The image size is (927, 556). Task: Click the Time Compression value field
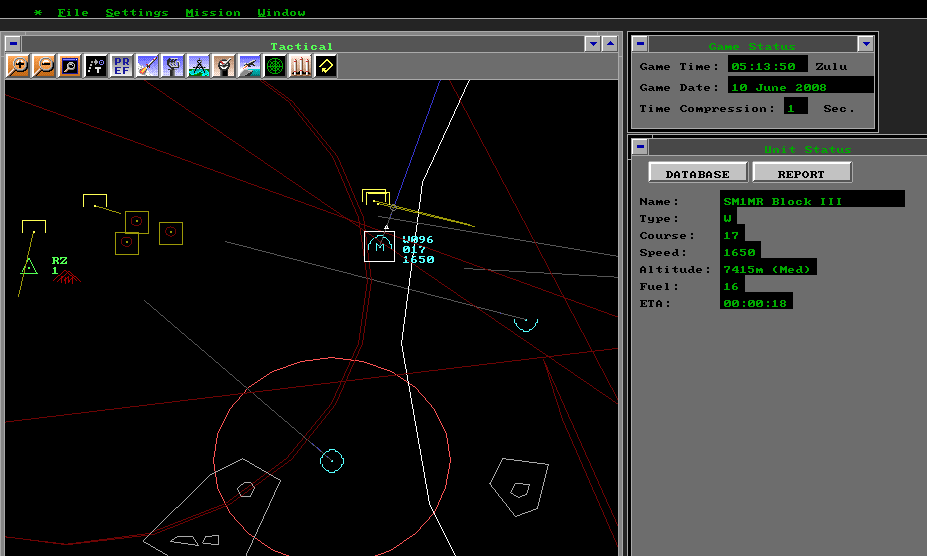795,107
